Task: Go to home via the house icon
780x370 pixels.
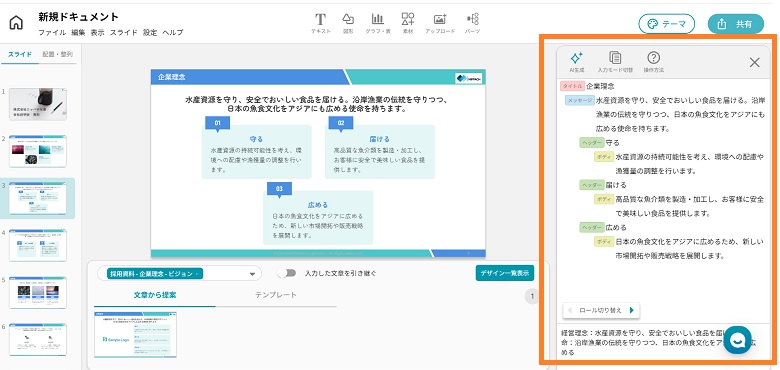Action: [x=16, y=23]
